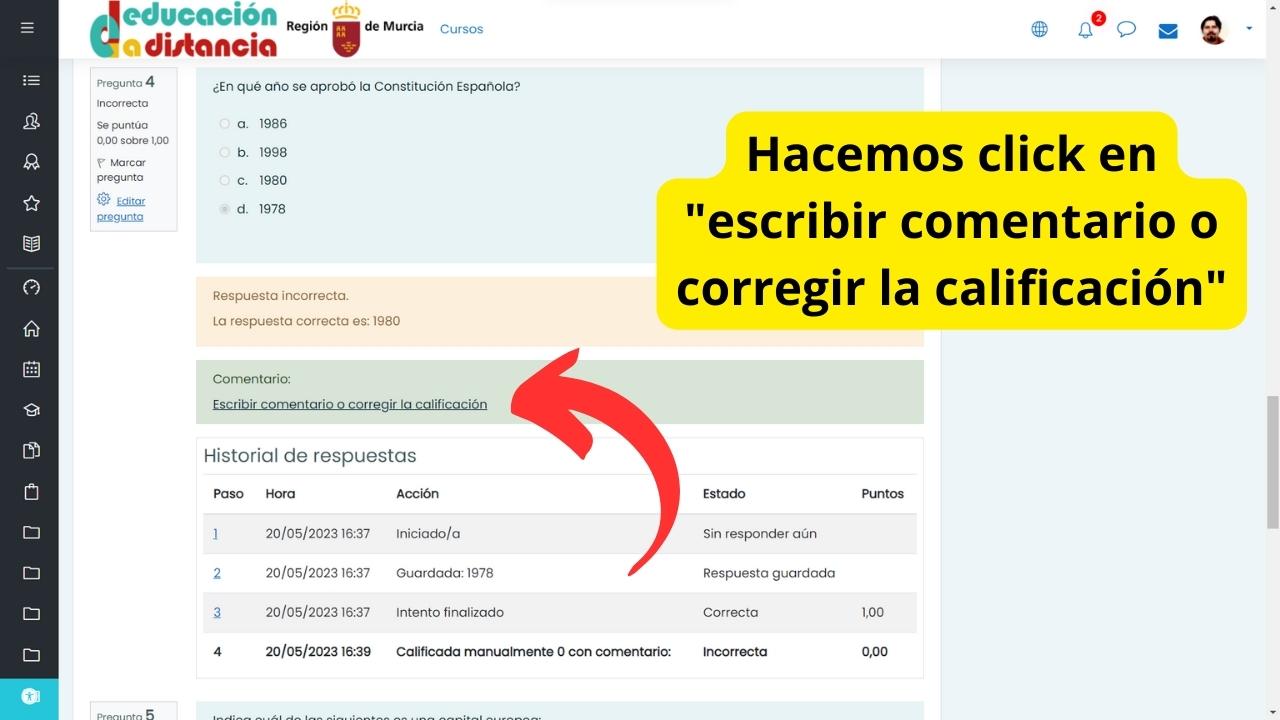
Task: Click the 'Sin responder aún' status cell
Action: point(760,534)
